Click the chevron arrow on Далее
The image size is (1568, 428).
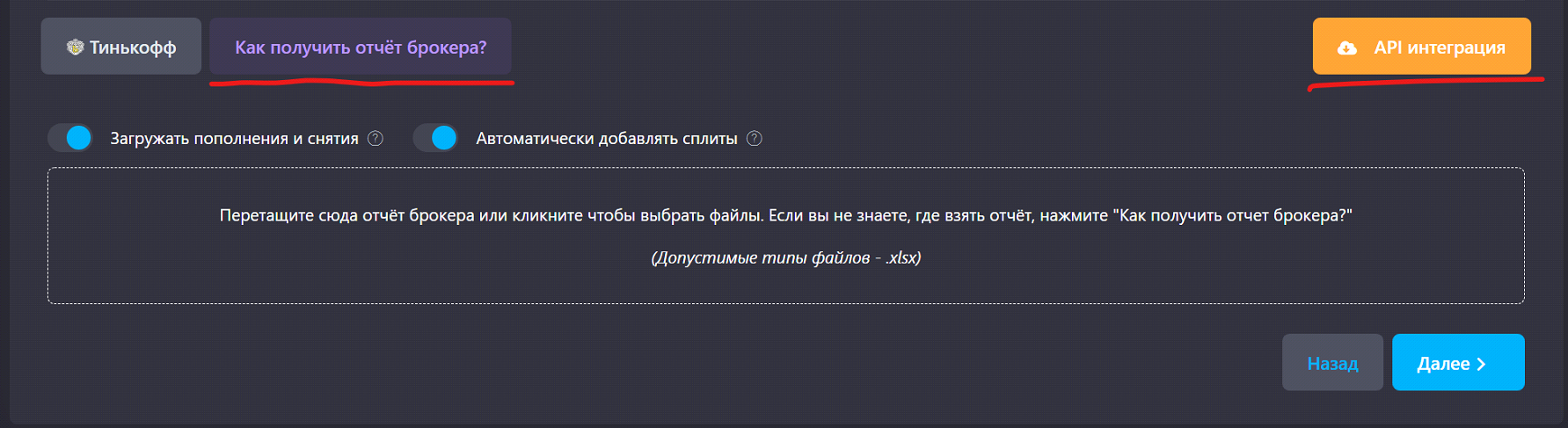[1482, 364]
